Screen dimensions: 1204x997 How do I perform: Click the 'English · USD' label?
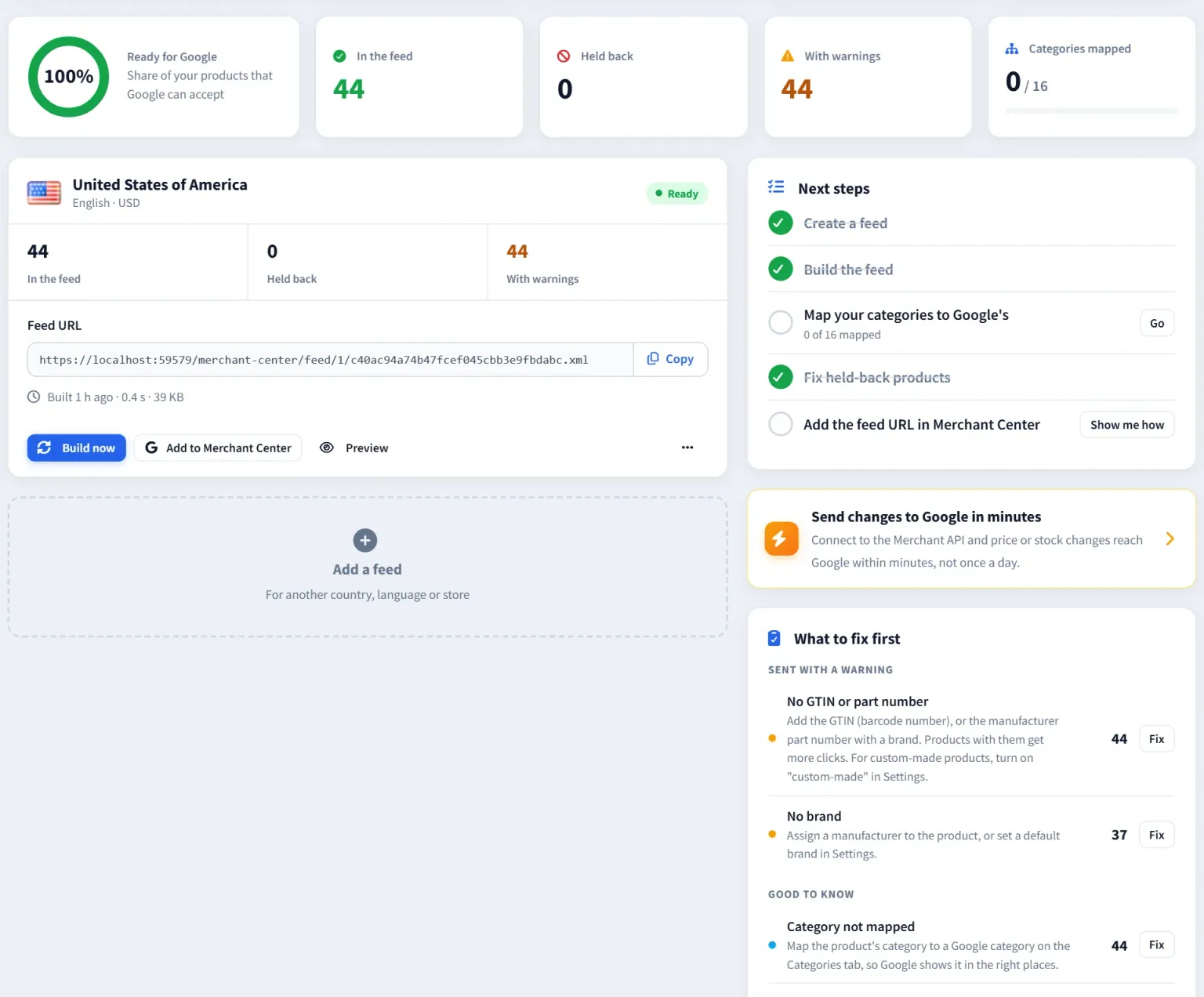coord(106,203)
